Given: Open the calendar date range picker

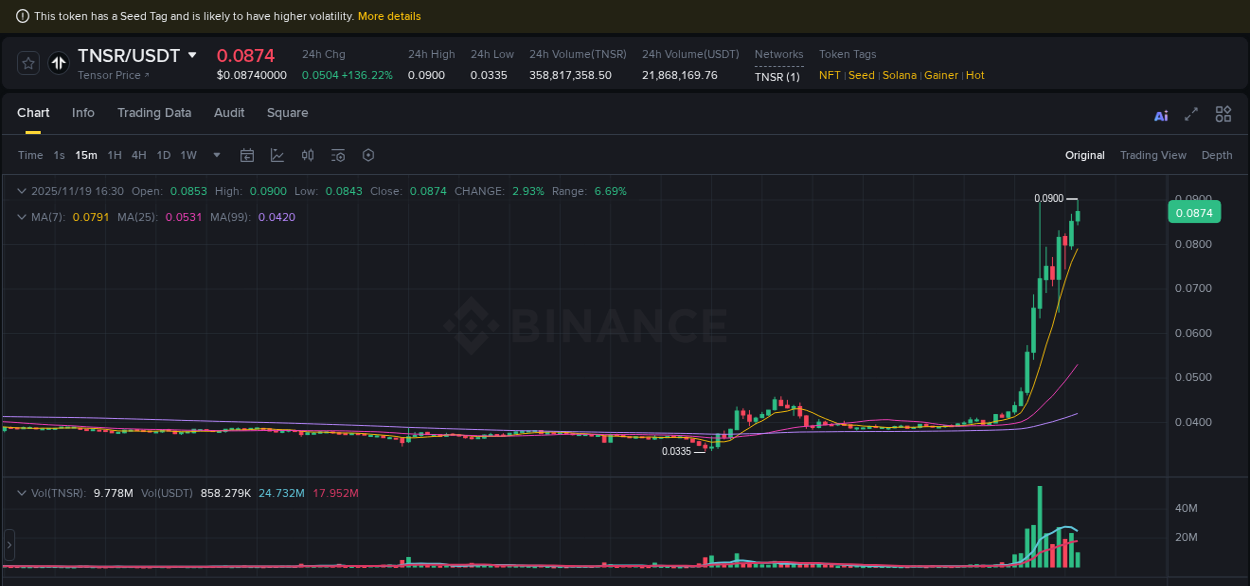Looking at the screenshot, I should click(247, 155).
